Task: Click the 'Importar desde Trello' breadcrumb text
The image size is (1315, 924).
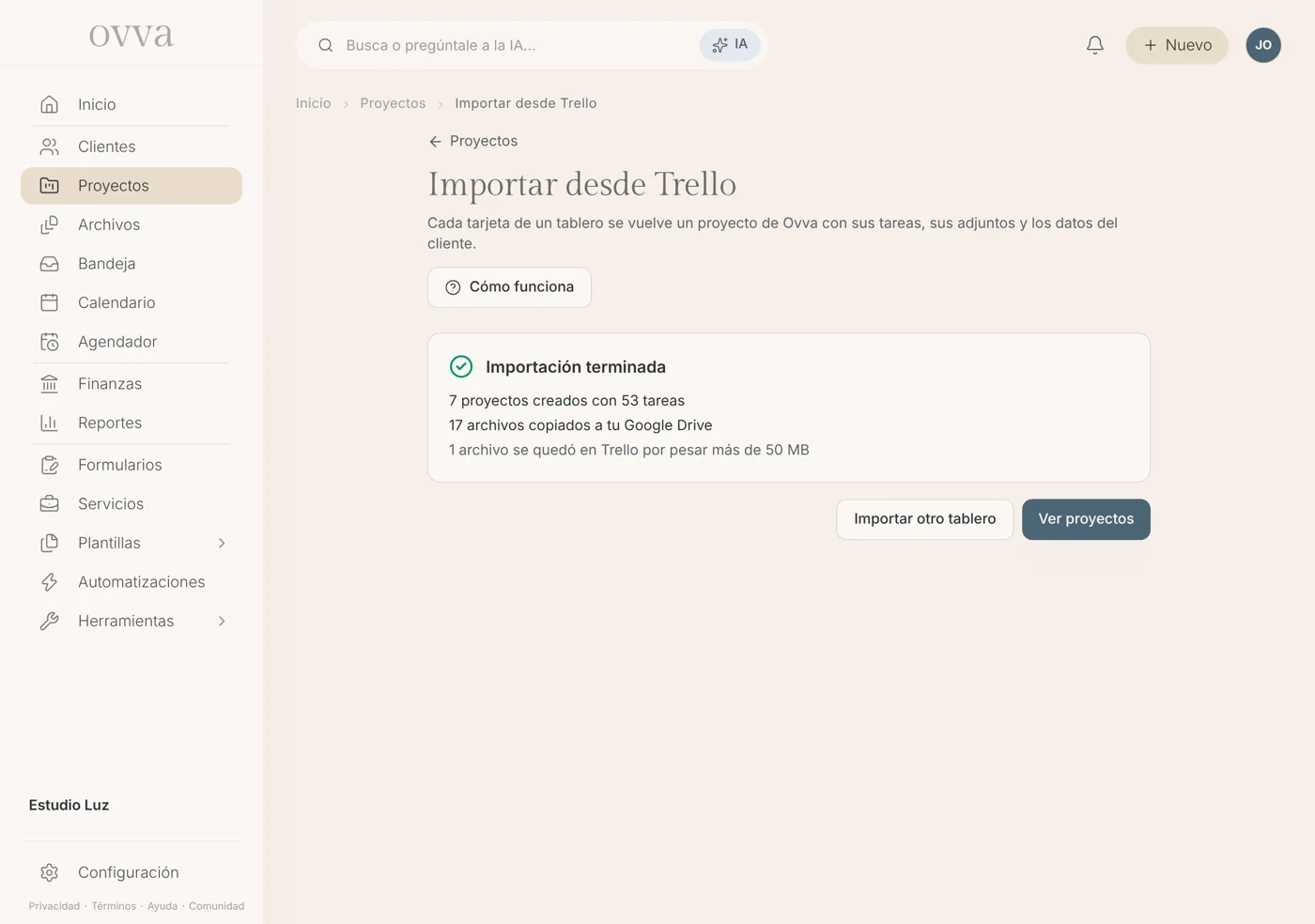Action: point(526,103)
